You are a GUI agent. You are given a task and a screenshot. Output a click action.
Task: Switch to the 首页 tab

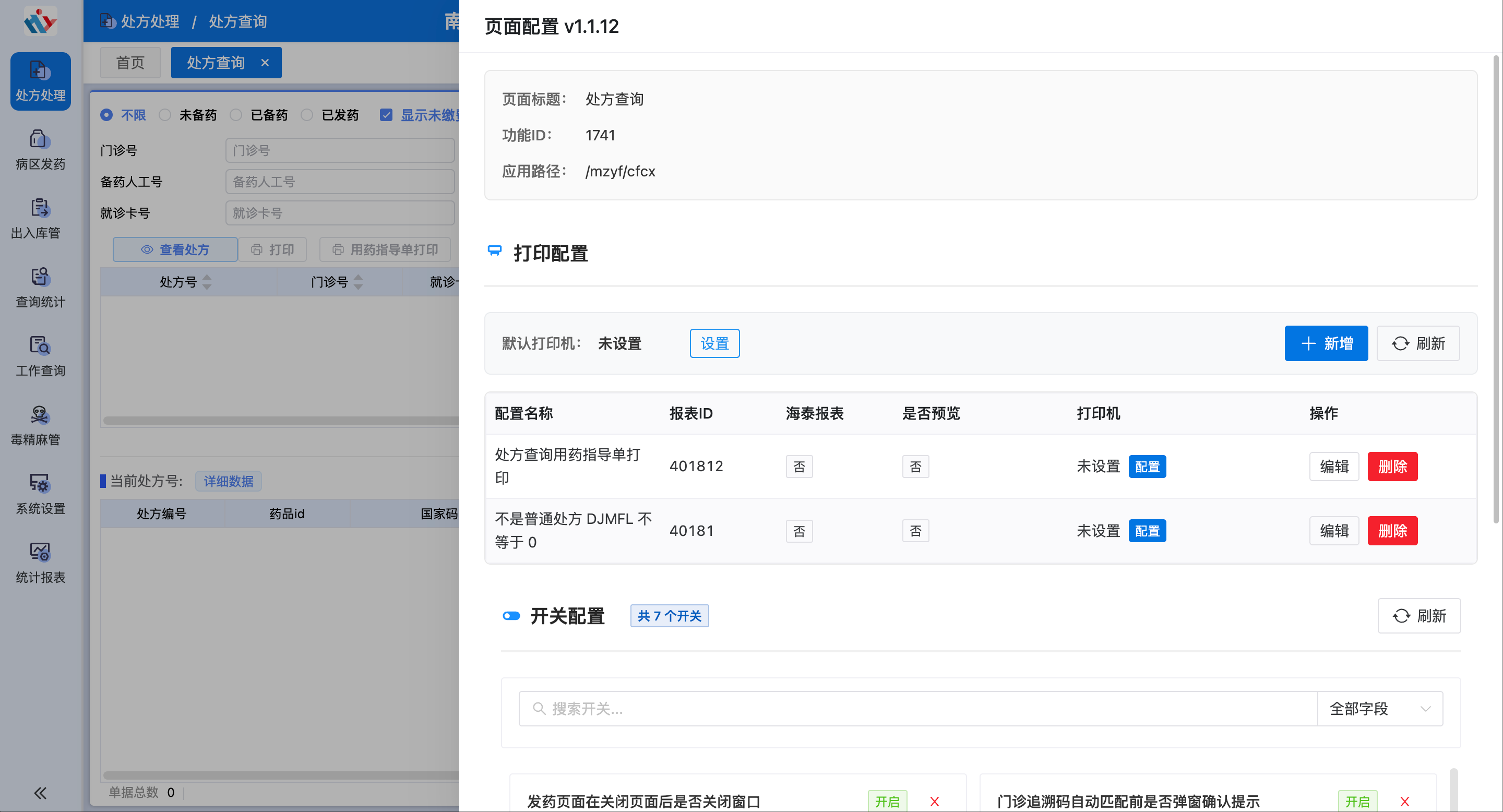[130, 63]
